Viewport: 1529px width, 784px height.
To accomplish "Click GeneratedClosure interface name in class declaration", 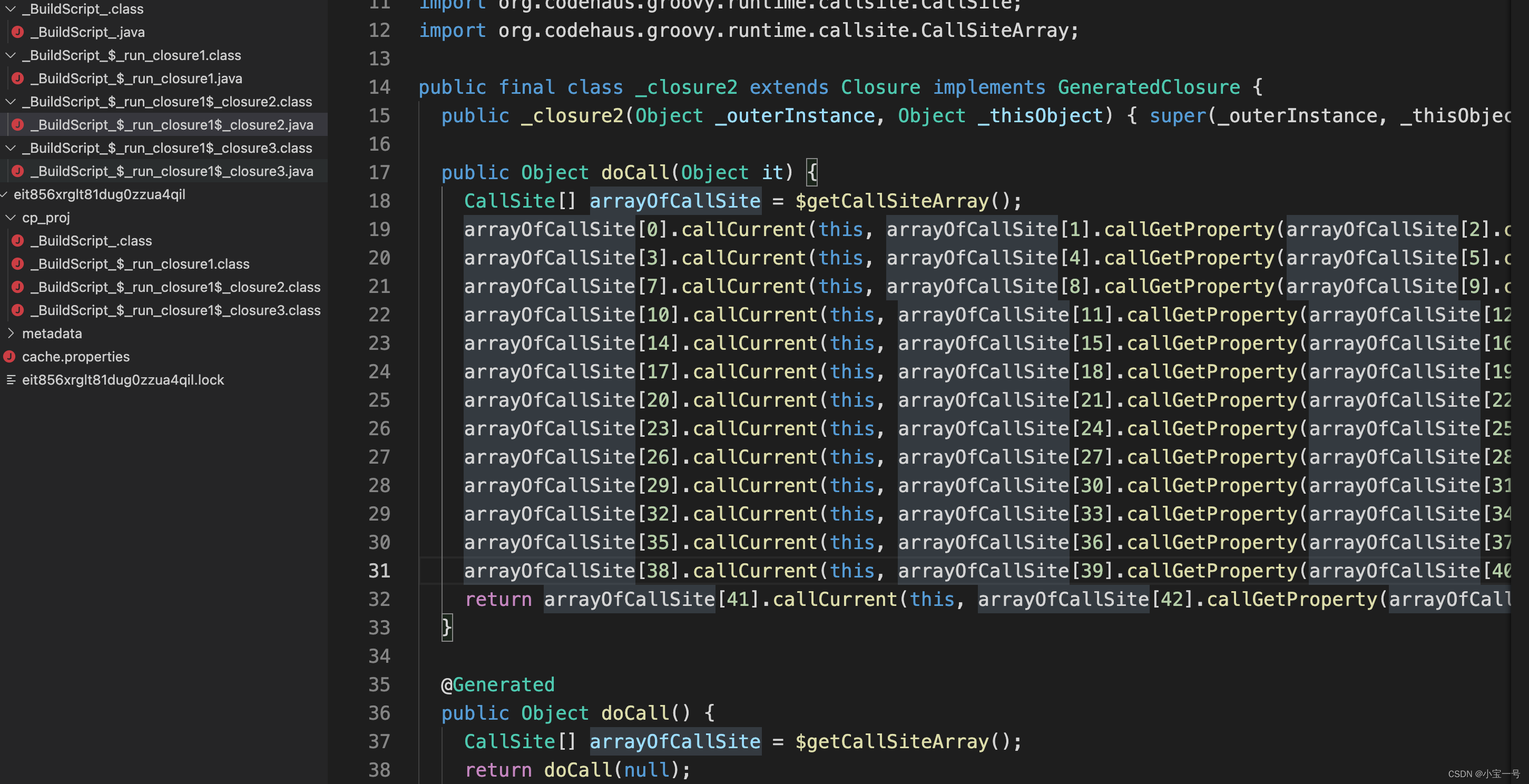I will (x=1149, y=87).
